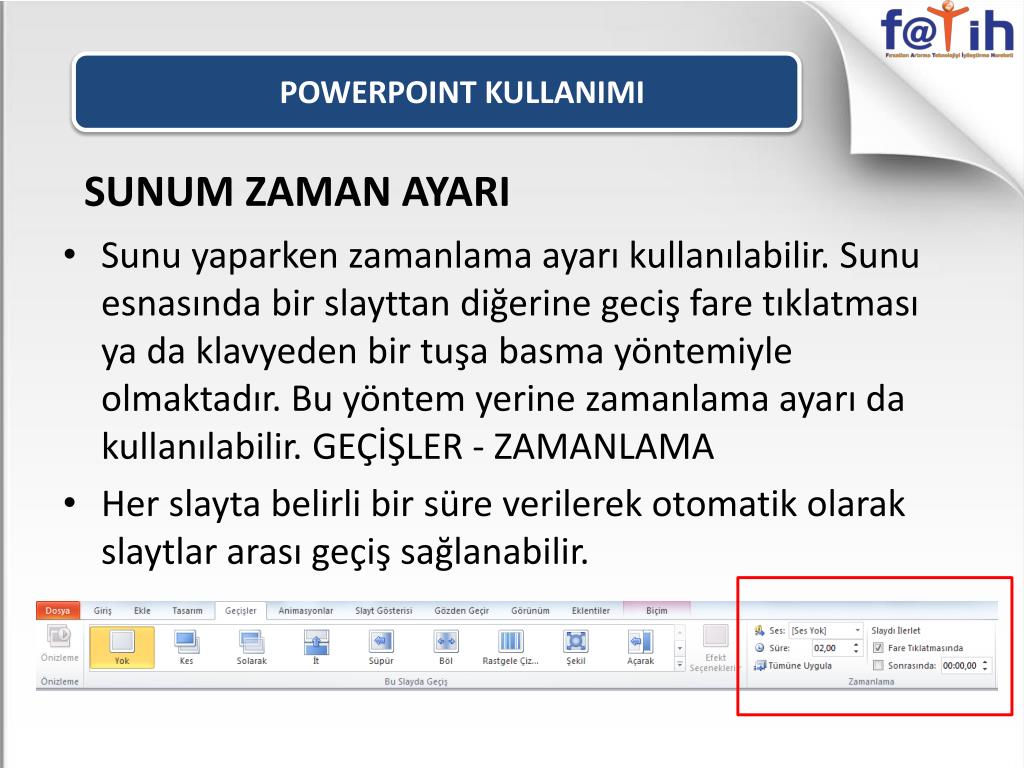Enable the Sonrasında checkbox

point(878,665)
